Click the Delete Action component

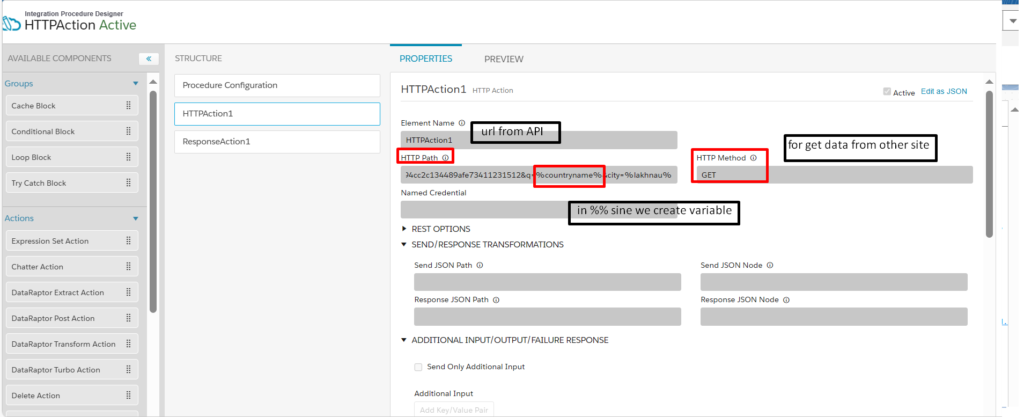(71, 395)
